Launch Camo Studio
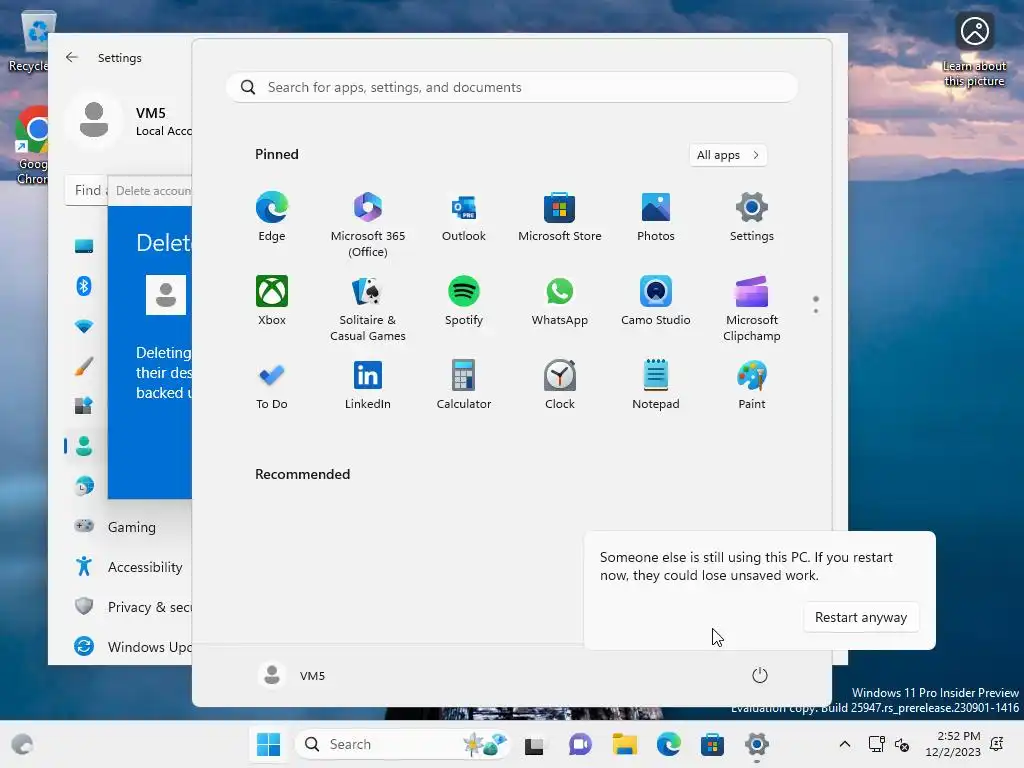The height and width of the screenshot is (768, 1024). (x=656, y=300)
